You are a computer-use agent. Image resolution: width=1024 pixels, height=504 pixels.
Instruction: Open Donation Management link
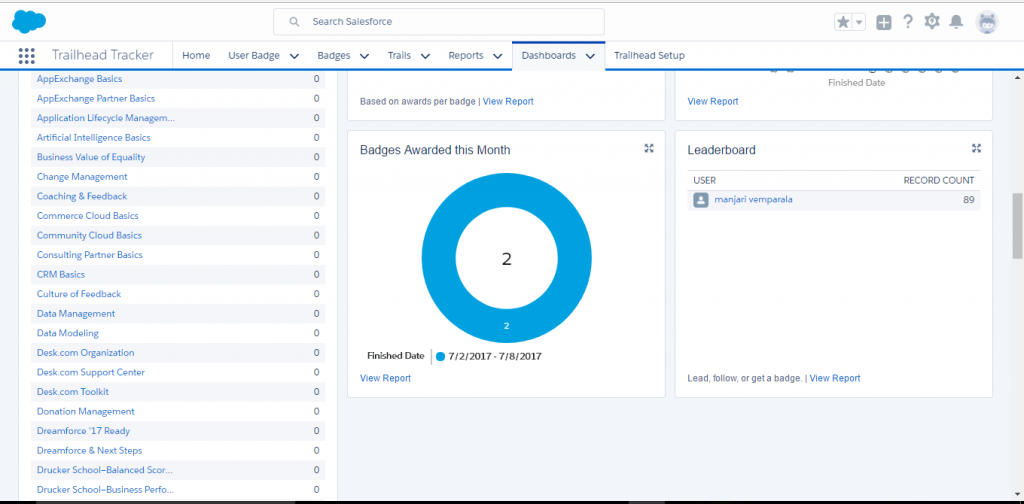point(86,412)
